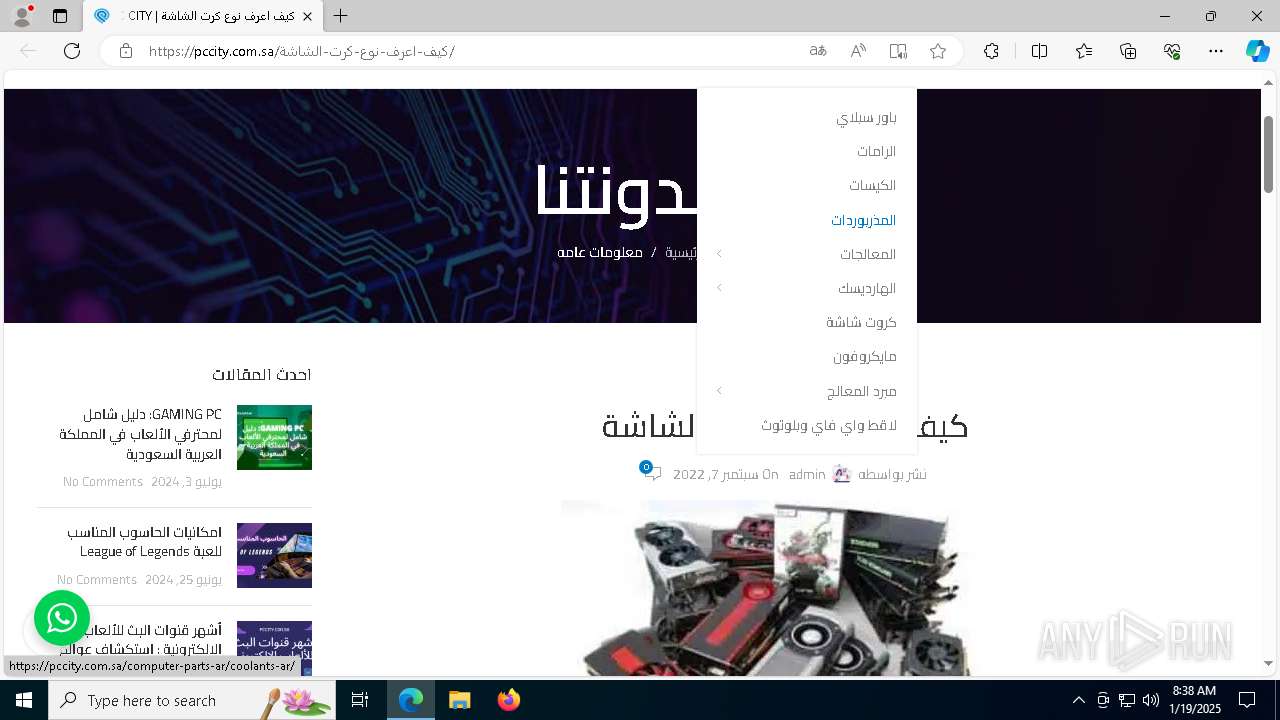1280x720 pixels.
Task: Click No Comments under League of Legends article
Action: 97,580
